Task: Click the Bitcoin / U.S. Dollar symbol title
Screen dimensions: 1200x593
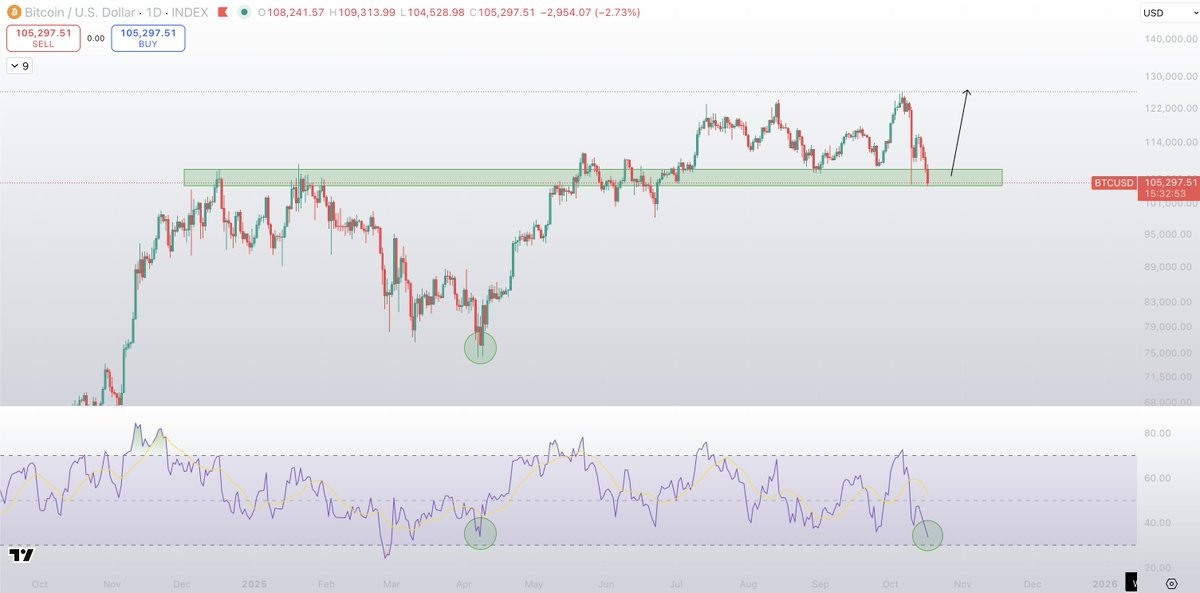Action: [x=86, y=13]
